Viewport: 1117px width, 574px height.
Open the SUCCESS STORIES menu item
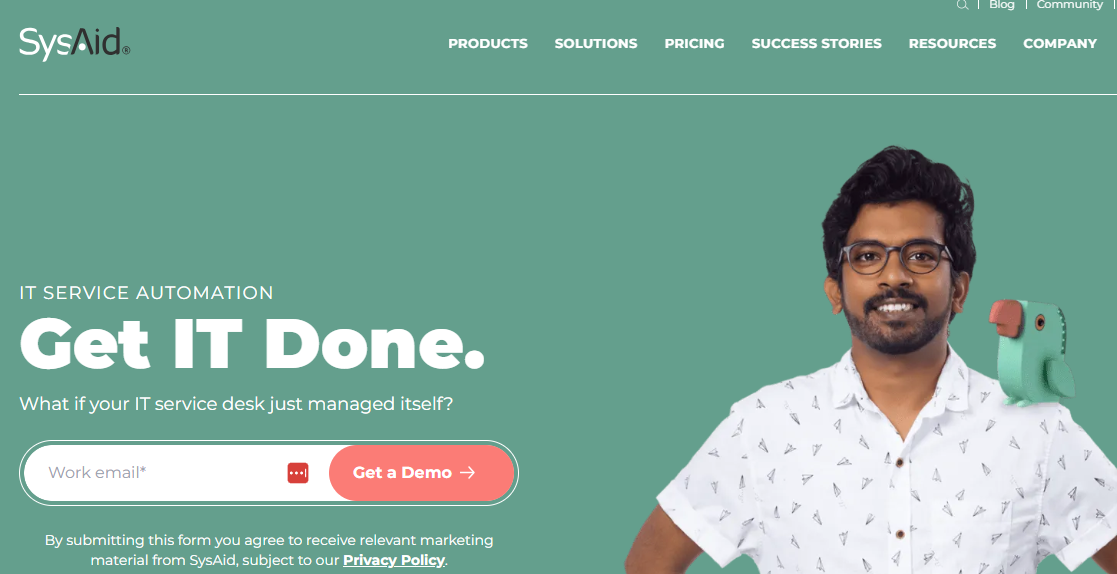tap(816, 43)
